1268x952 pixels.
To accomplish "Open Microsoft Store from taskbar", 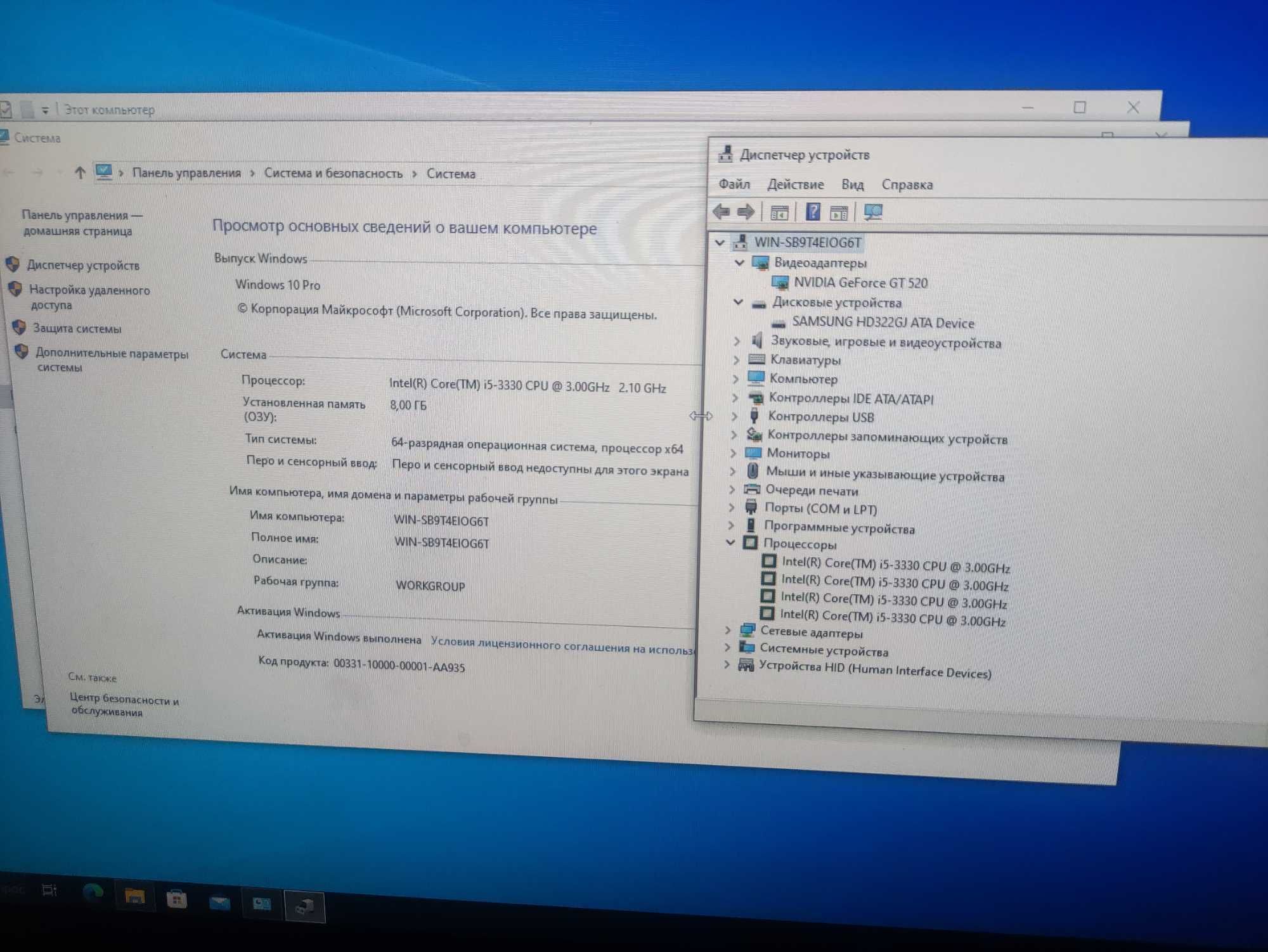I will (176, 899).
